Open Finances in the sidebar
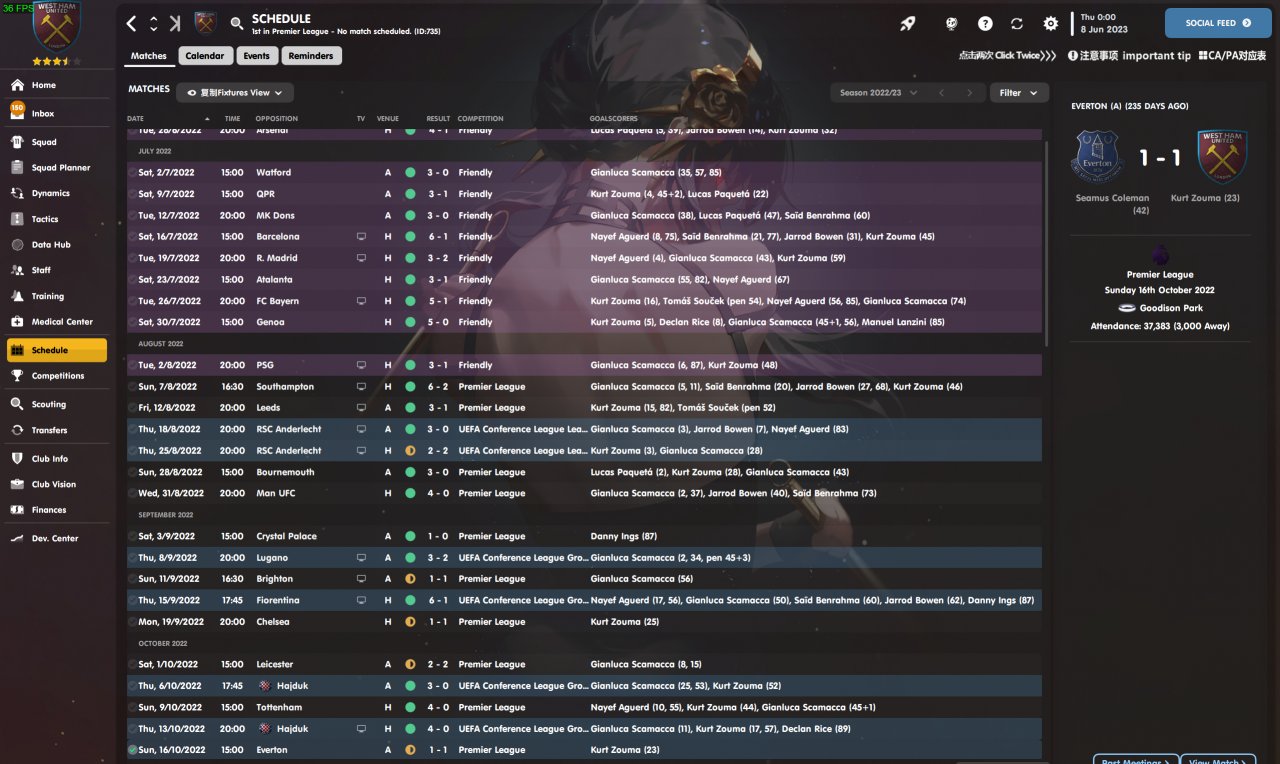Screen dimensions: 1280x764 [x=55, y=510]
